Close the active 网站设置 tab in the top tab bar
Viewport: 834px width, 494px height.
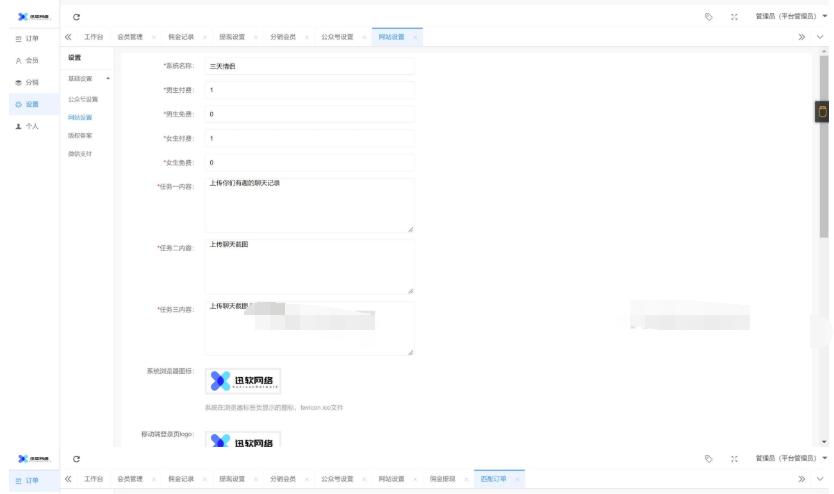tap(415, 37)
